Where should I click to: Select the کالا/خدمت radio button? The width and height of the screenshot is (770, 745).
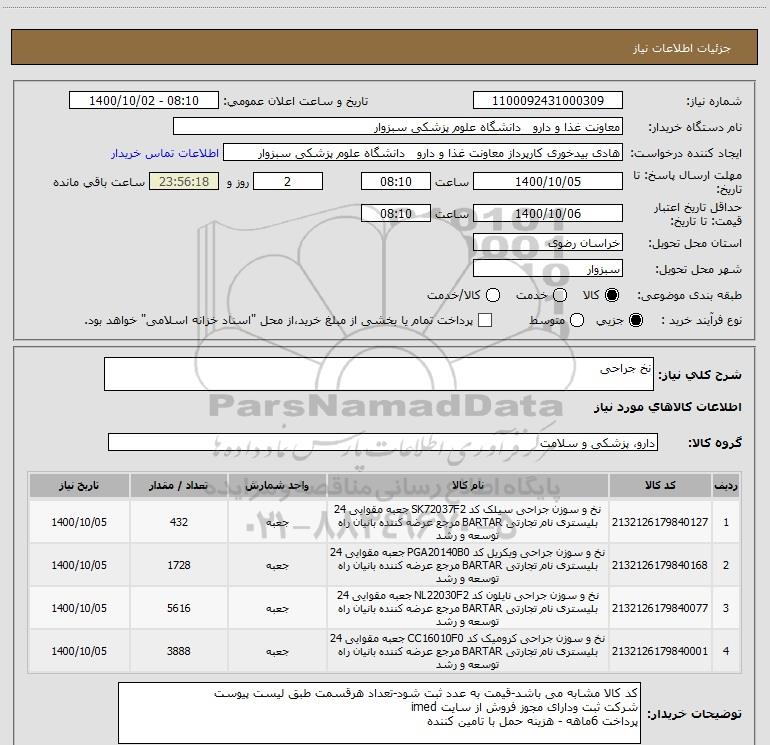[493, 295]
